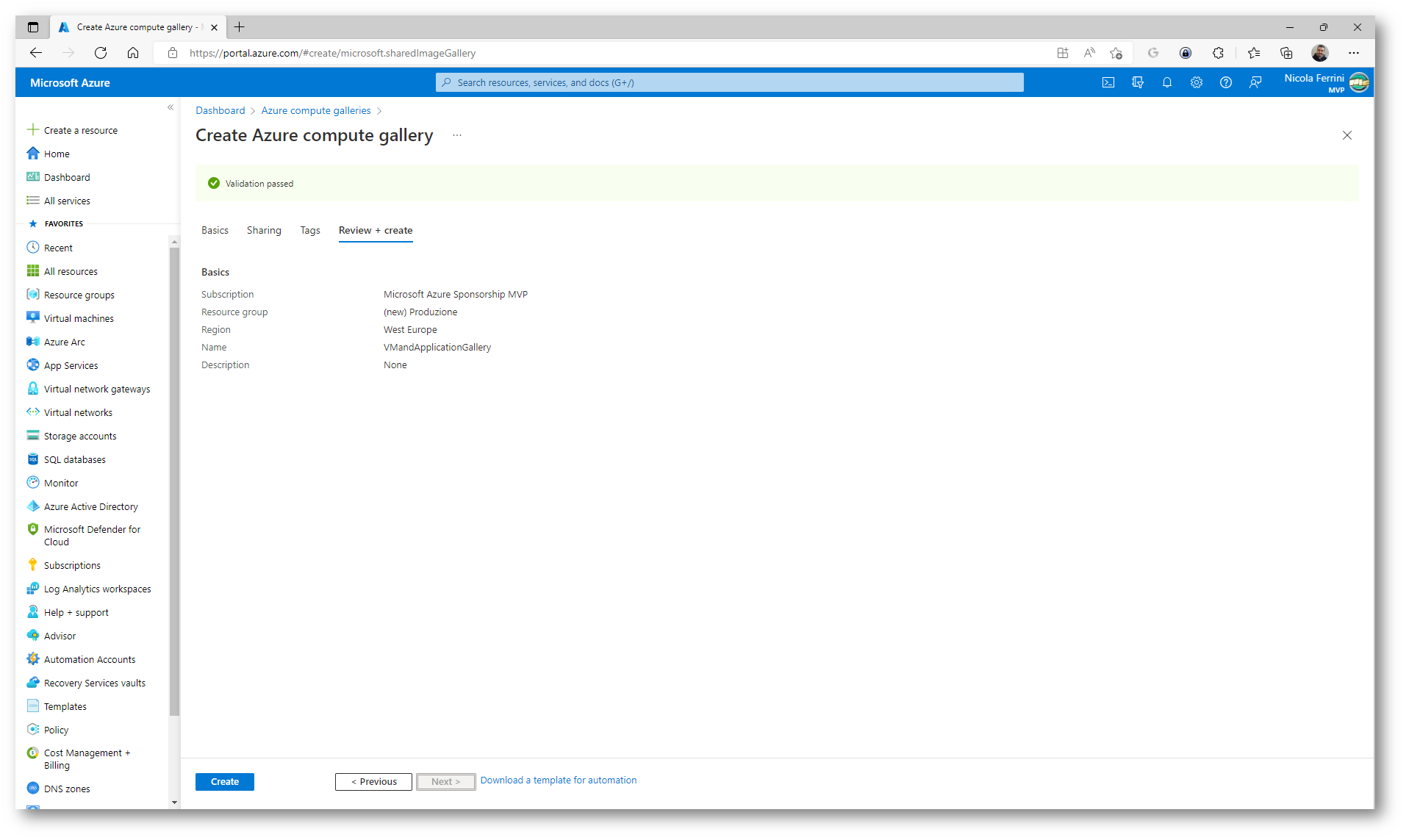Open Microsoft Defender for Cloud
Screen dimensions: 1406x840
click(92, 535)
